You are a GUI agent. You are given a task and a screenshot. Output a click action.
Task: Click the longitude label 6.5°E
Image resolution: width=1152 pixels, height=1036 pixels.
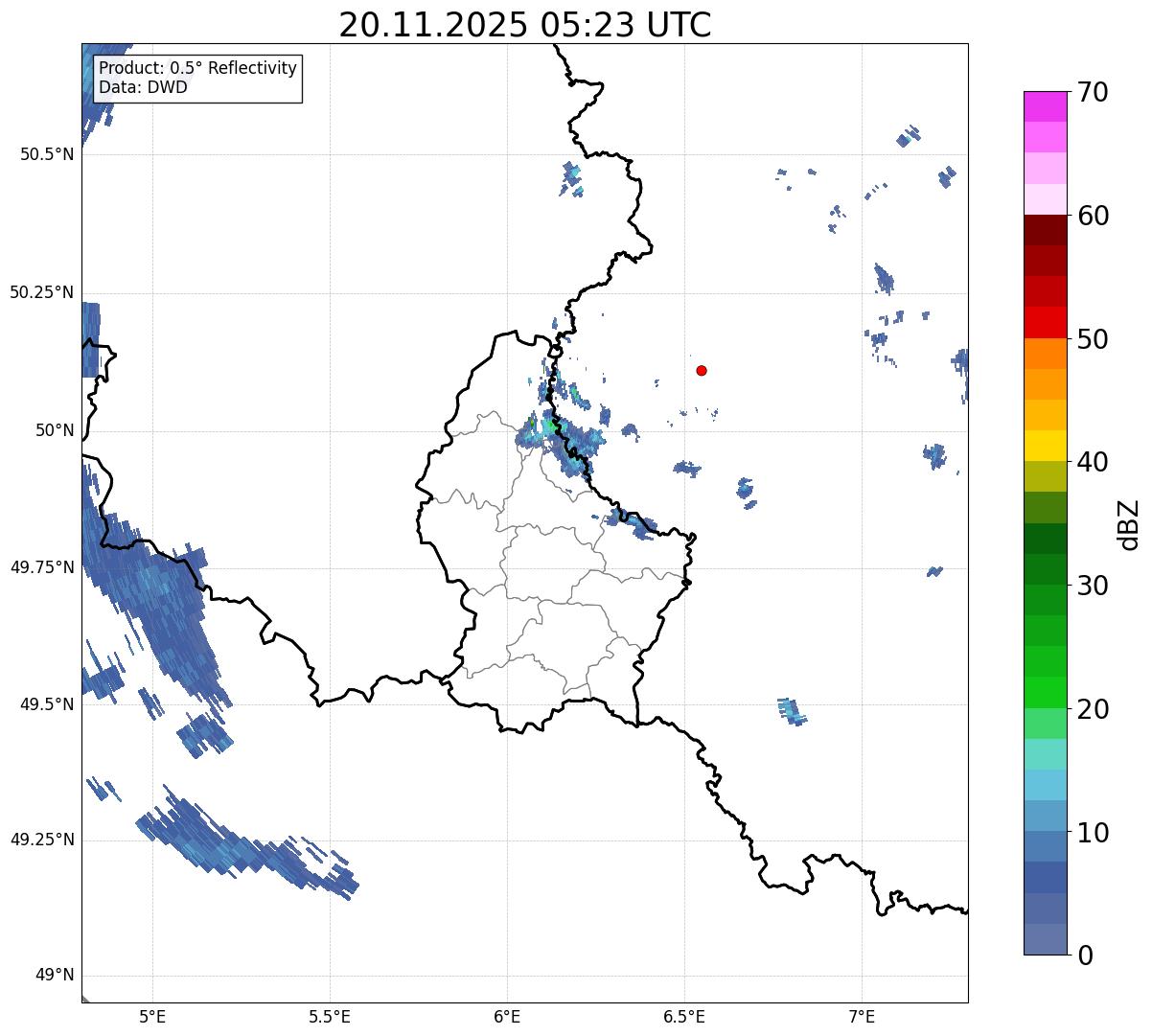click(x=684, y=1016)
